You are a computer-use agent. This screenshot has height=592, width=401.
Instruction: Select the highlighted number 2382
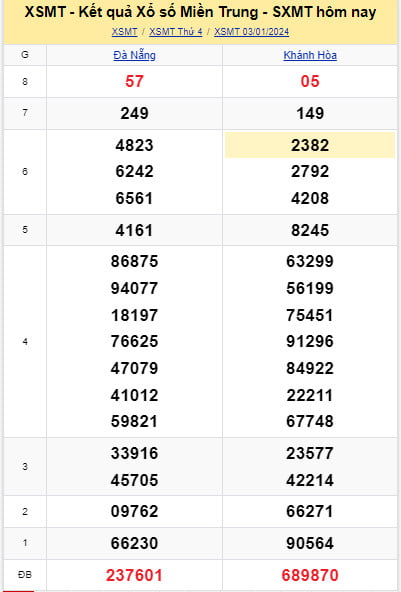310,145
